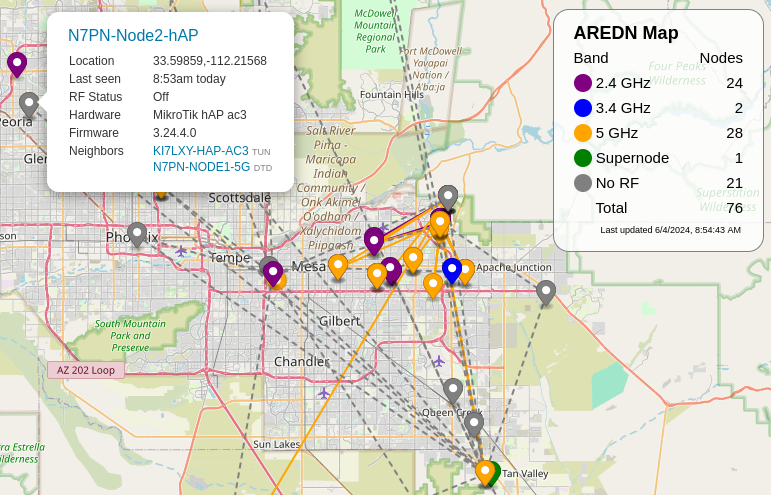Viewport: 771px width, 495px height.
Task: Click the Fountain Hills label
Action: pos(391,94)
